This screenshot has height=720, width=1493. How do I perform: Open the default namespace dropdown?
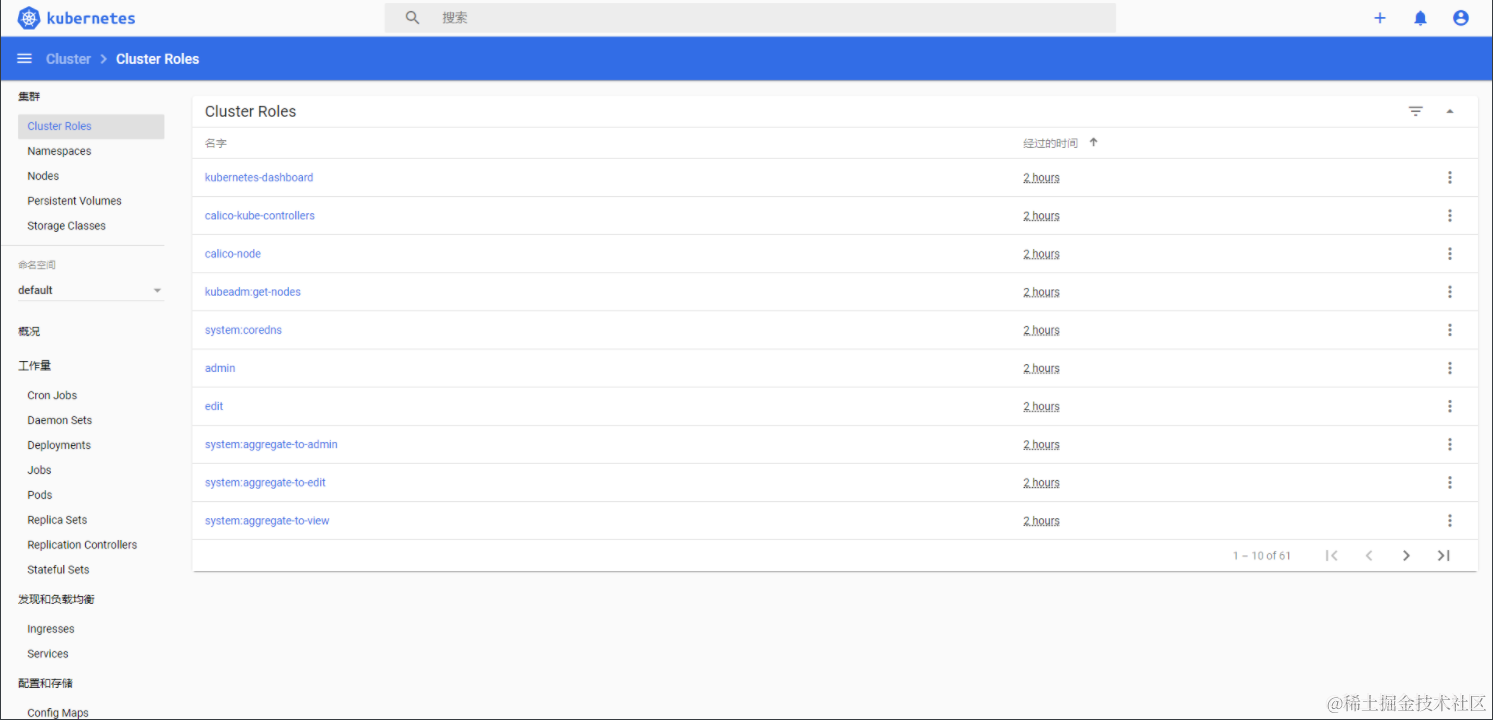91,290
